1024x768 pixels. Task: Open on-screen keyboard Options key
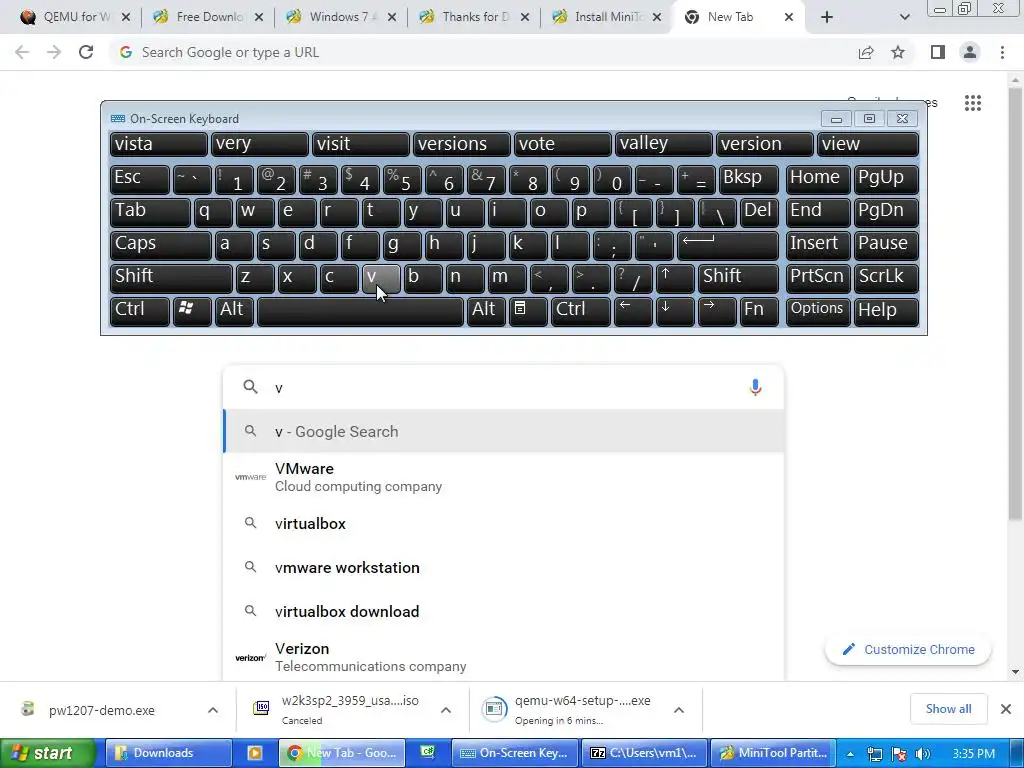point(817,310)
